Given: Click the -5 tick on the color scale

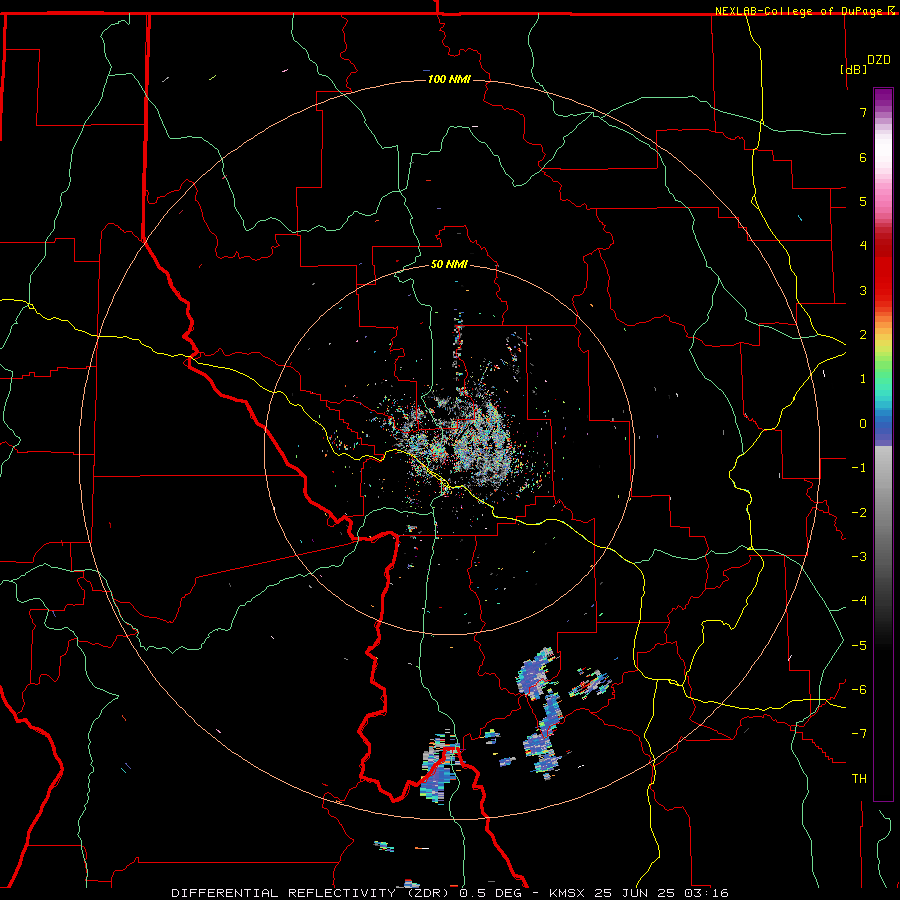Looking at the screenshot, I should point(859,646).
